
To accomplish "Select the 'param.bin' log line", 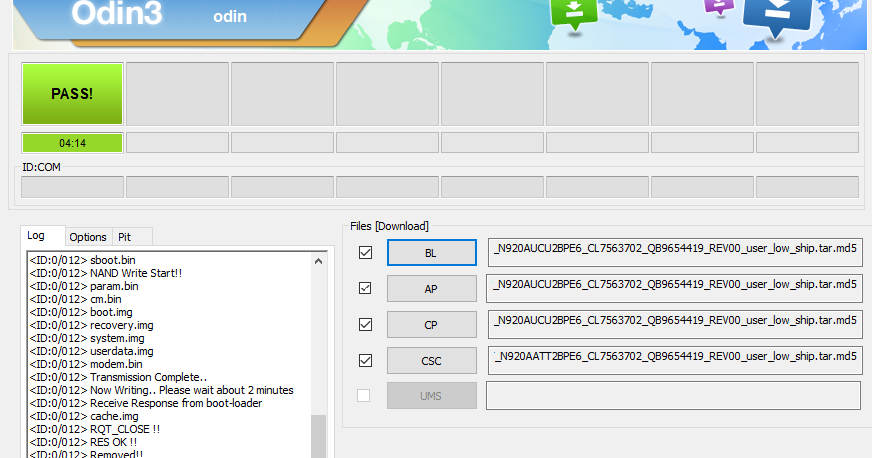I will pyautogui.click(x=84, y=286).
